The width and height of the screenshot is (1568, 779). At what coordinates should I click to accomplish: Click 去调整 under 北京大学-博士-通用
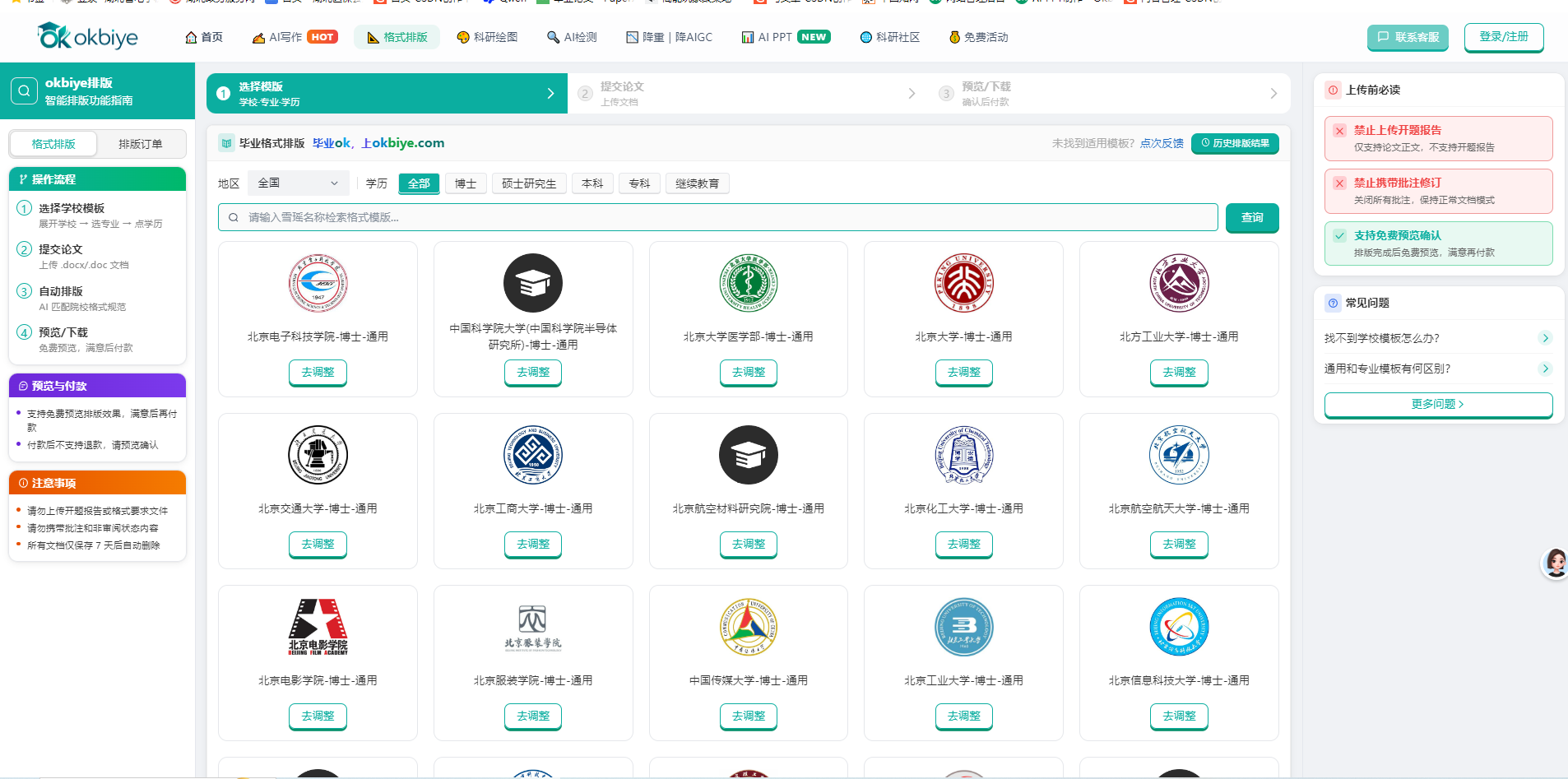click(x=964, y=373)
